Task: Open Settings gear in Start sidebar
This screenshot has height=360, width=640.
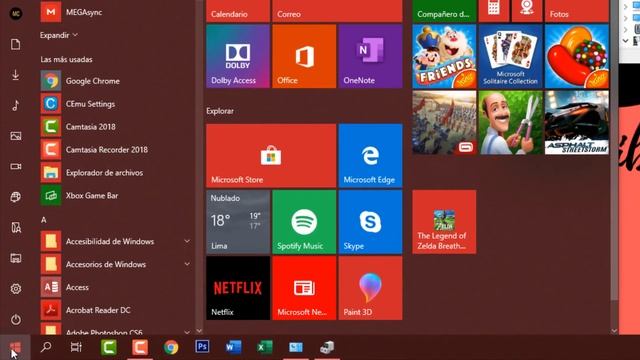Action: tap(16, 289)
